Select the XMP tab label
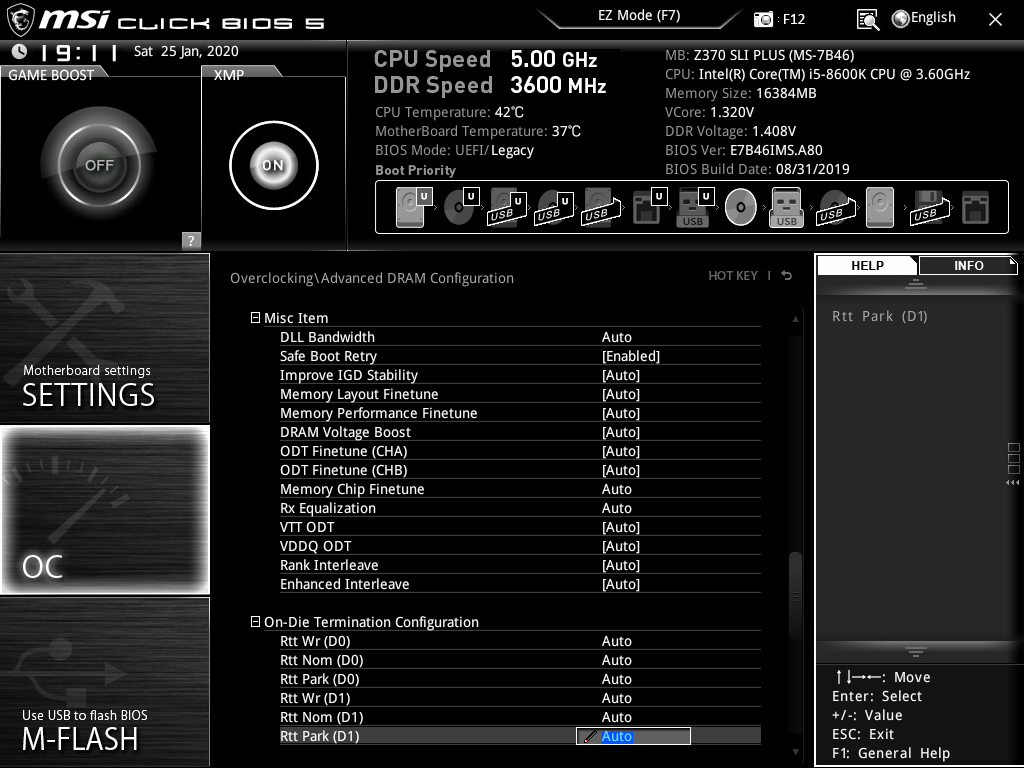Viewport: 1024px width, 768px height. pos(229,74)
